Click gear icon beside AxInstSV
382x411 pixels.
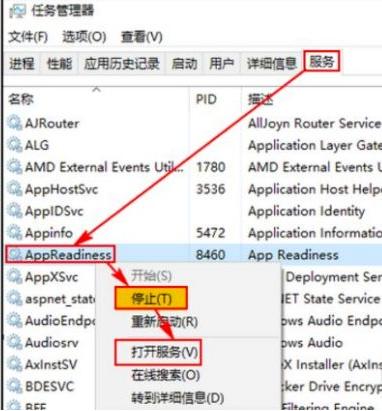15,364
